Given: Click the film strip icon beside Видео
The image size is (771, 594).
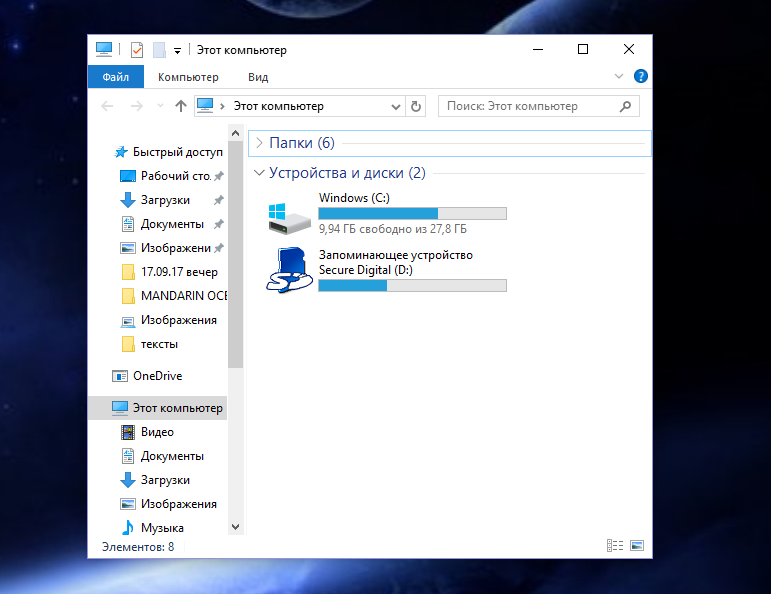Looking at the screenshot, I should (128, 432).
